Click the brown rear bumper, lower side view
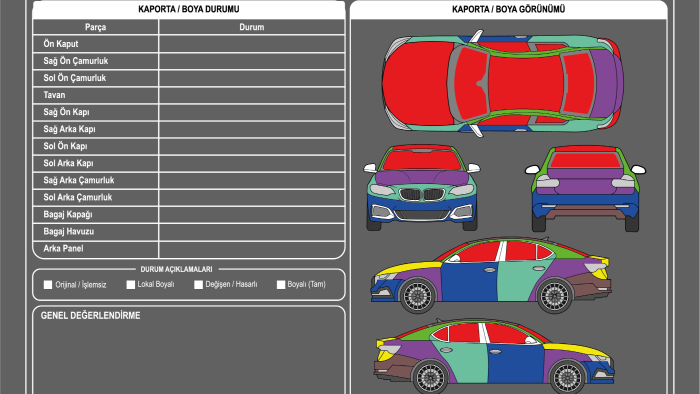The image size is (700, 394). point(391,367)
